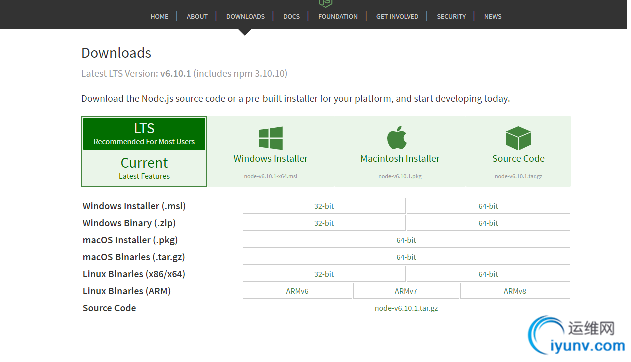Click the Macintosh Installer label link
This screenshot has width=631, height=362.
point(400,158)
